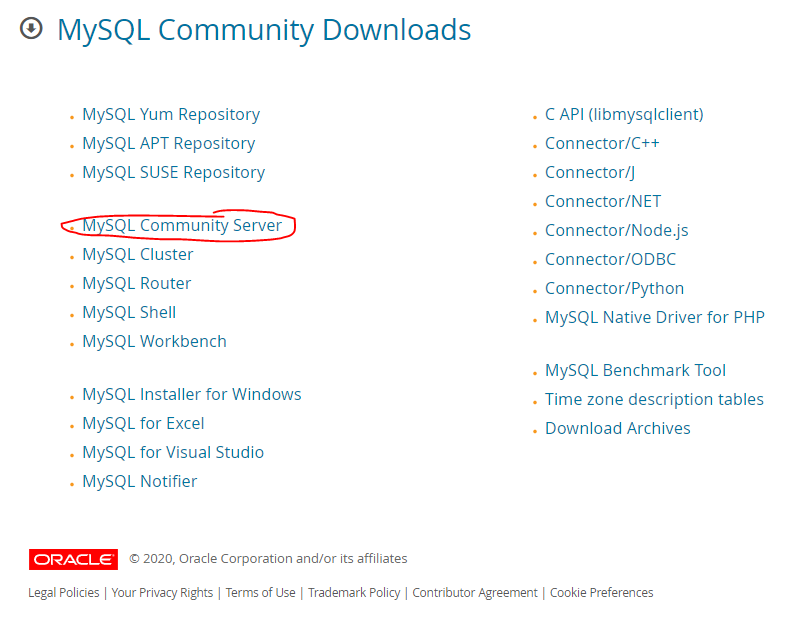The height and width of the screenshot is (636, 810).
Task: Open the MySQL Workbench link
Action: pos(154,341)
